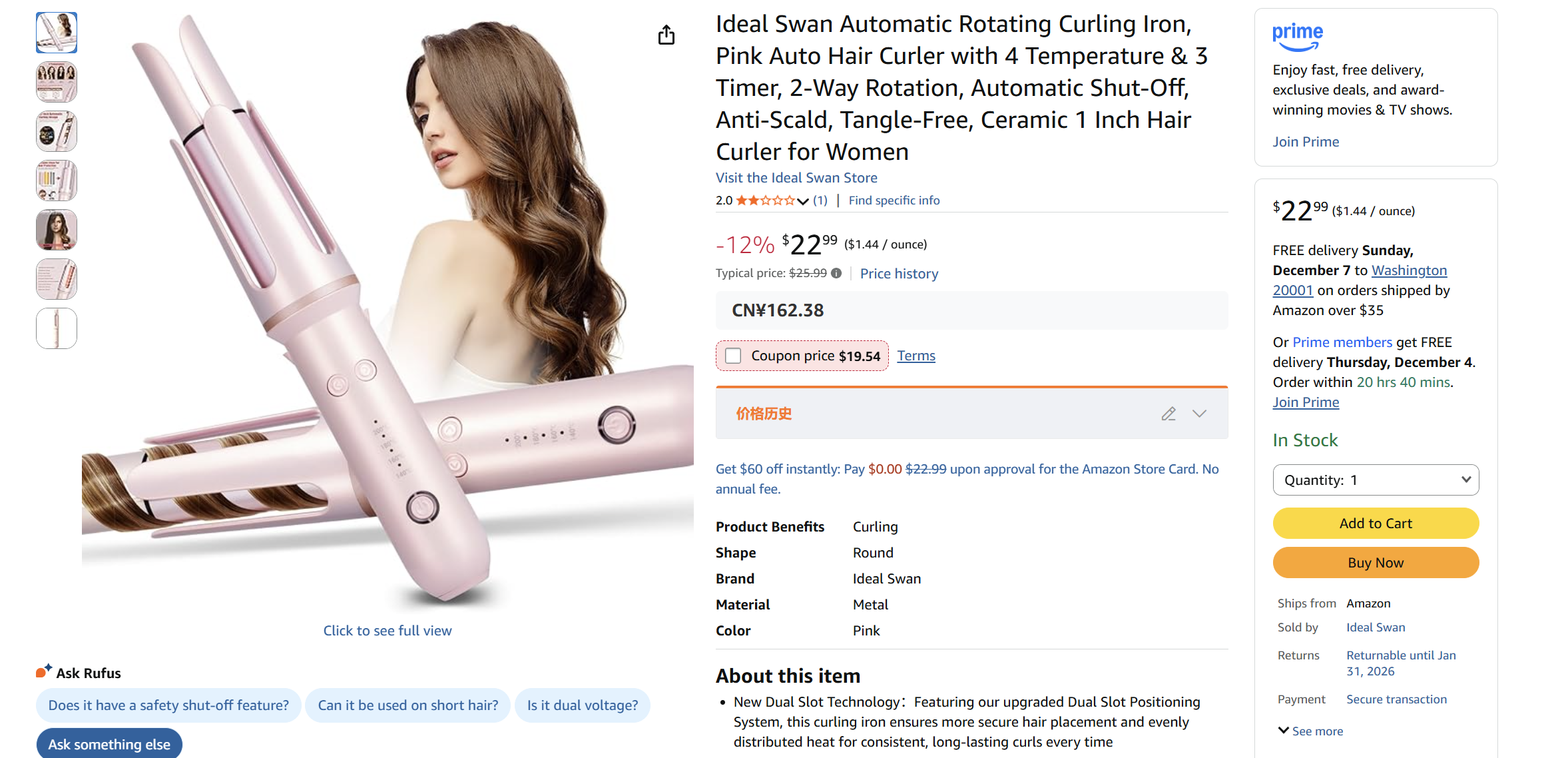
Task: Expand the caret next to the star rating
Action: tap(803, 201)
